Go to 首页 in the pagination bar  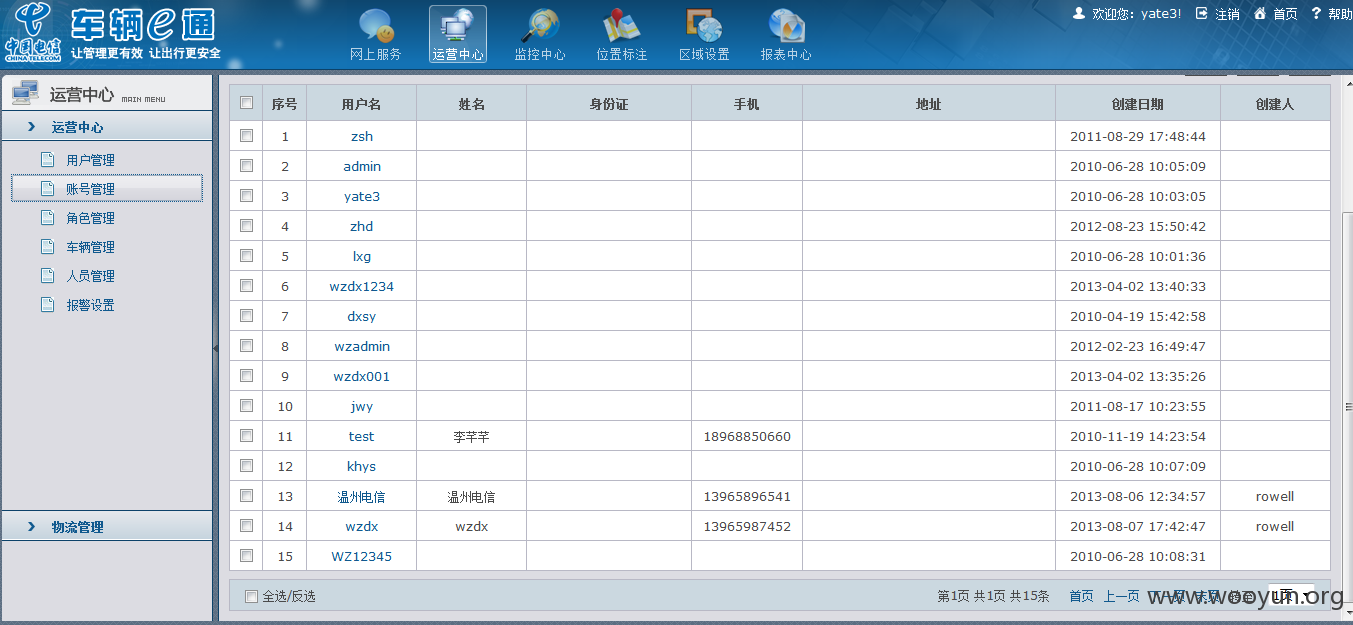click(x=1081, y=596)
